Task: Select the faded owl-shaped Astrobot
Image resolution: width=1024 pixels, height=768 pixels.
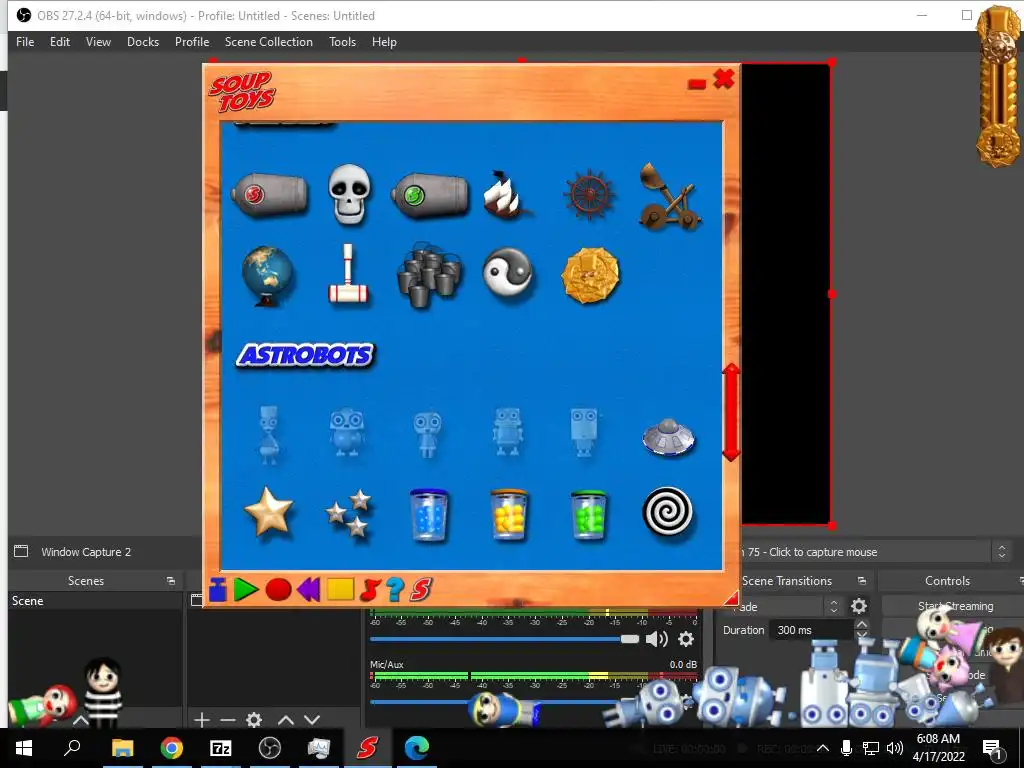Action: (x=347, y=432)
